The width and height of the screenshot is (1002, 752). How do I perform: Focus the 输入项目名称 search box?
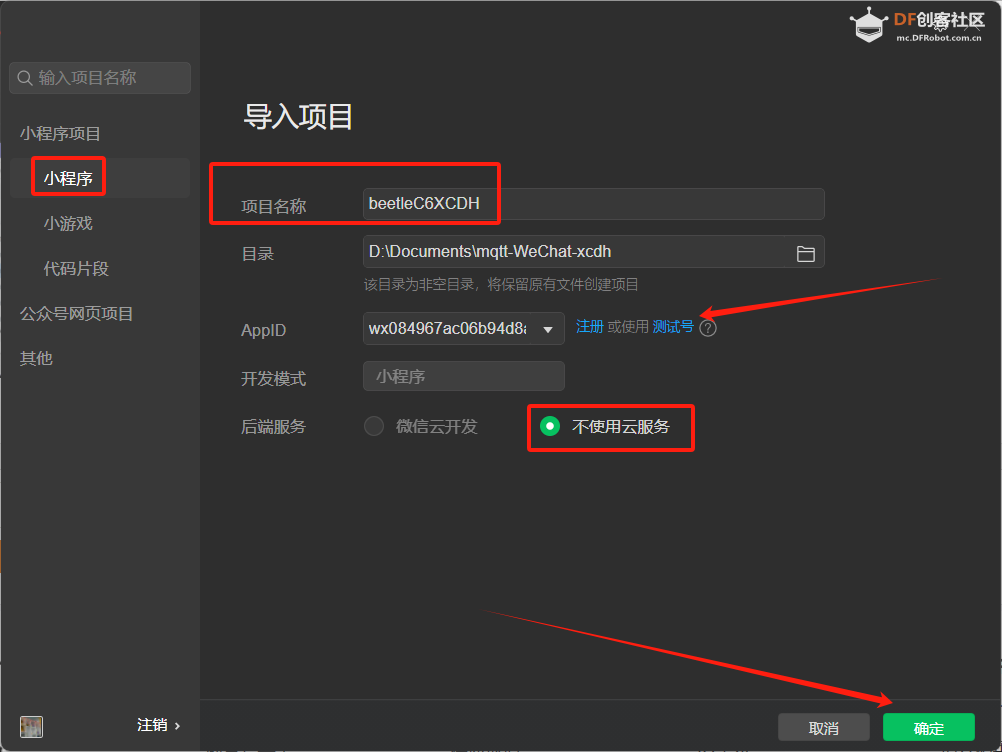[x=100, y=78]
